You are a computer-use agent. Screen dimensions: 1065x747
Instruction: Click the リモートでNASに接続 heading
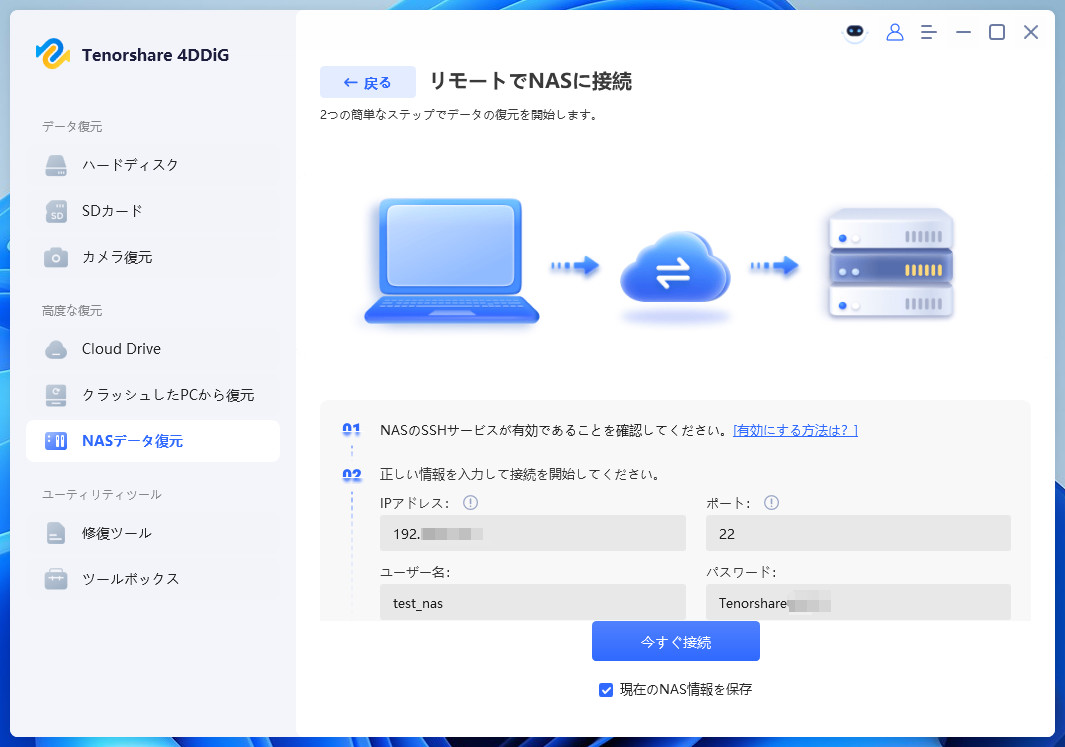coord(530,81)
